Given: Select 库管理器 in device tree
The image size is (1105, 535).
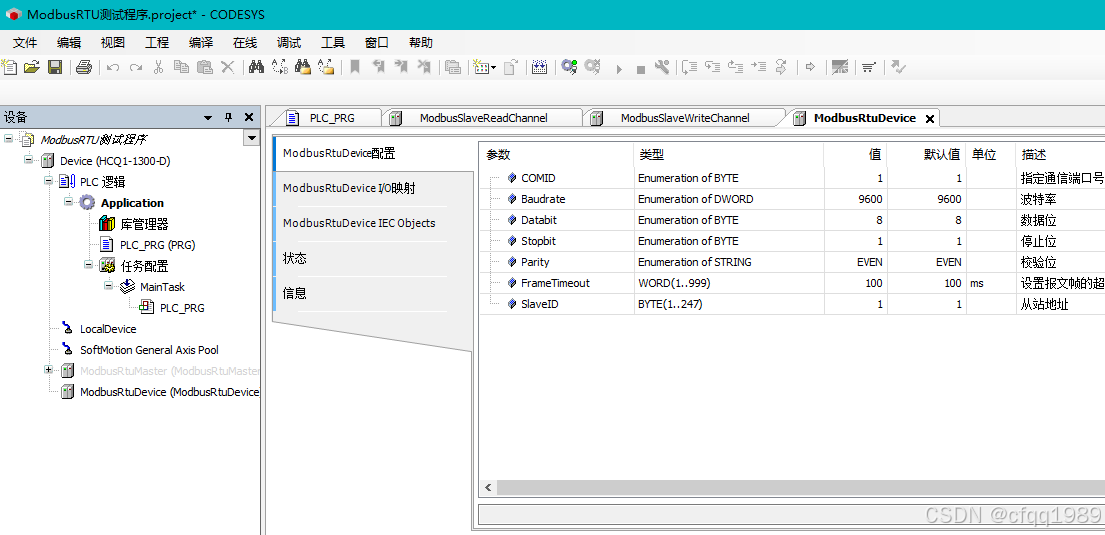Looking at the screenshot, I should tap(144, 223).
